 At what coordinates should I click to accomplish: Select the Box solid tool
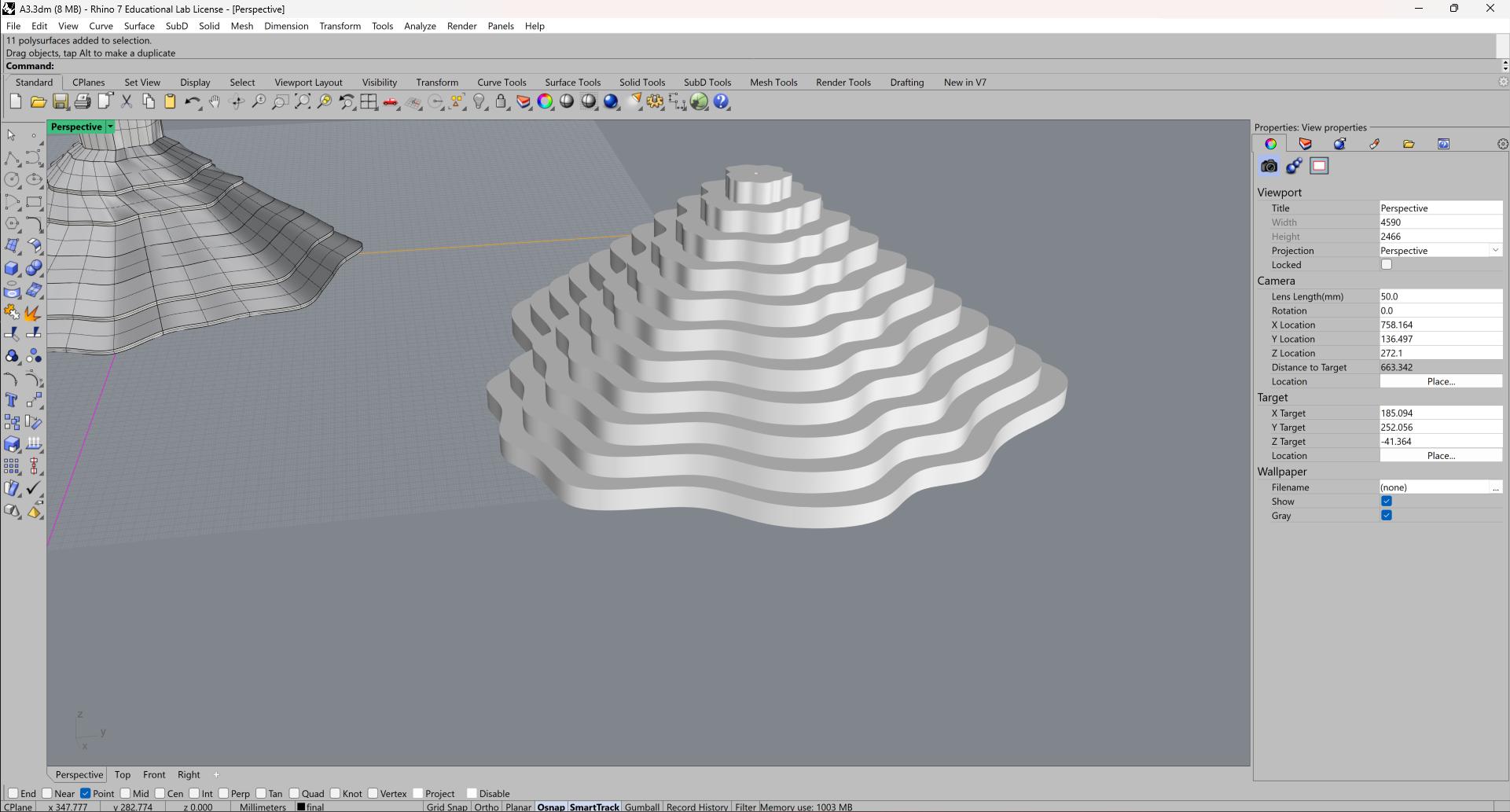(12, 268)
